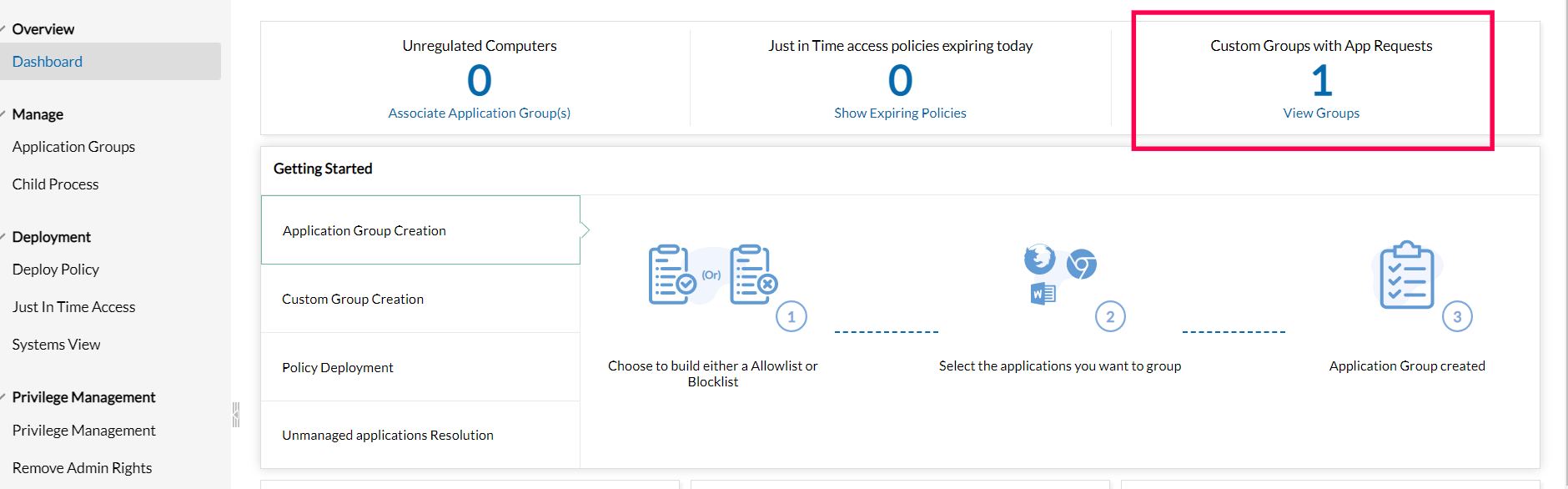Open the View Groups link
Screen dimensions: 1568x489
coord(1321,113)
